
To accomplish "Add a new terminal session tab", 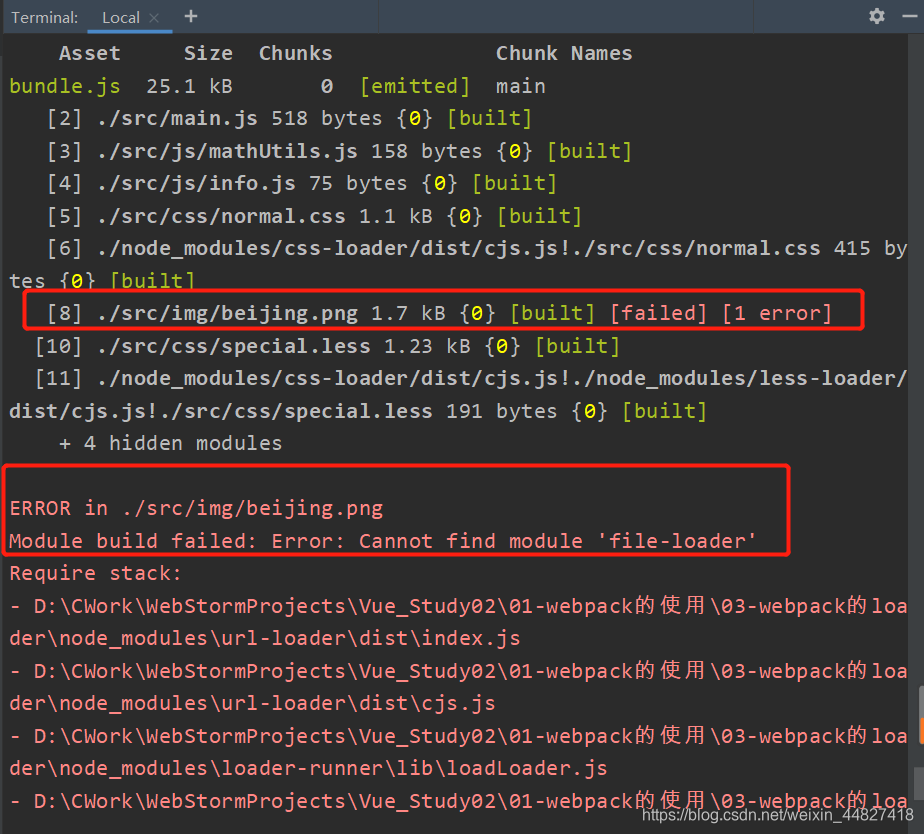I will 190,17.
